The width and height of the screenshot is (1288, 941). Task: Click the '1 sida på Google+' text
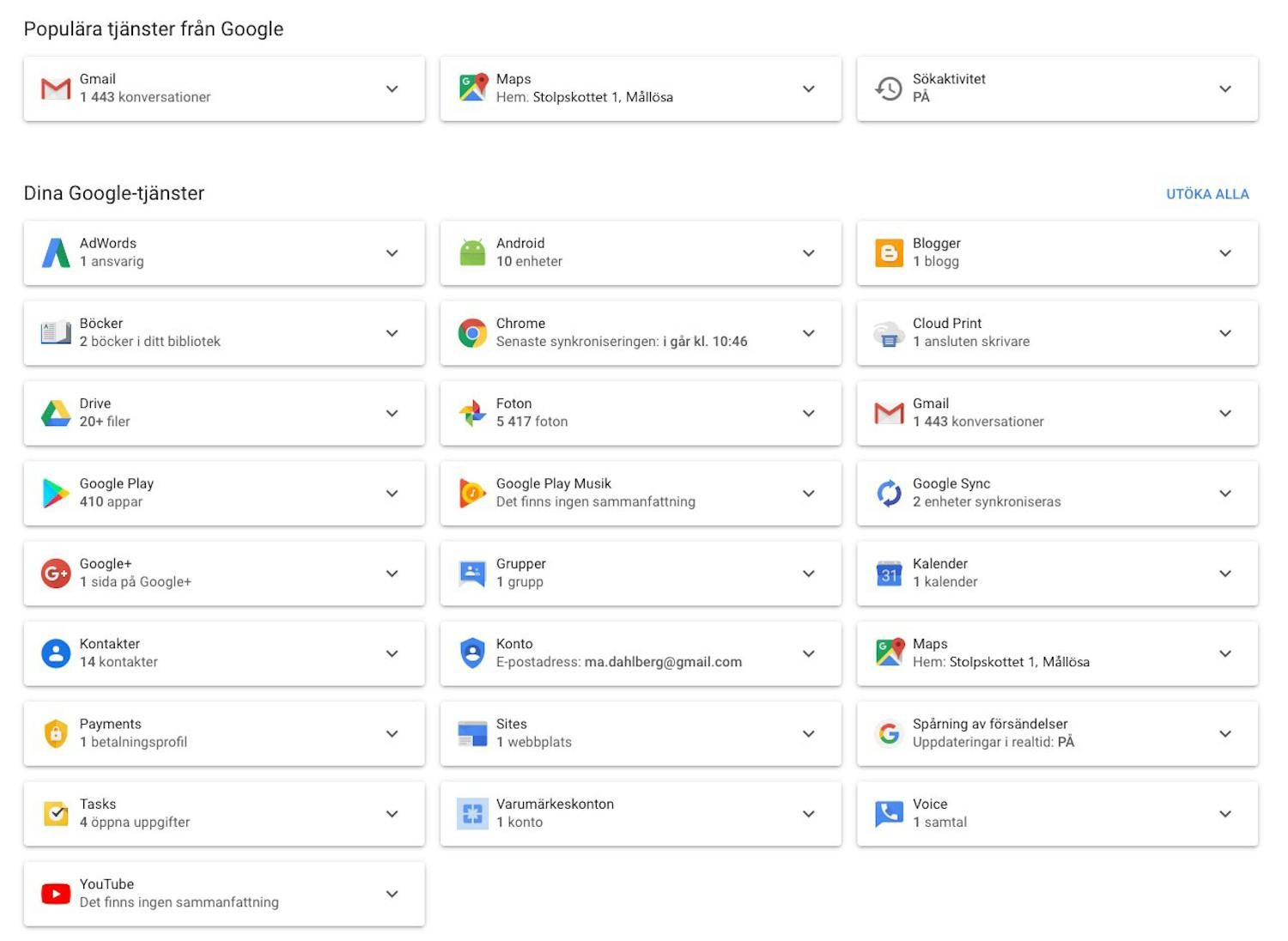[x=136, y=582]
